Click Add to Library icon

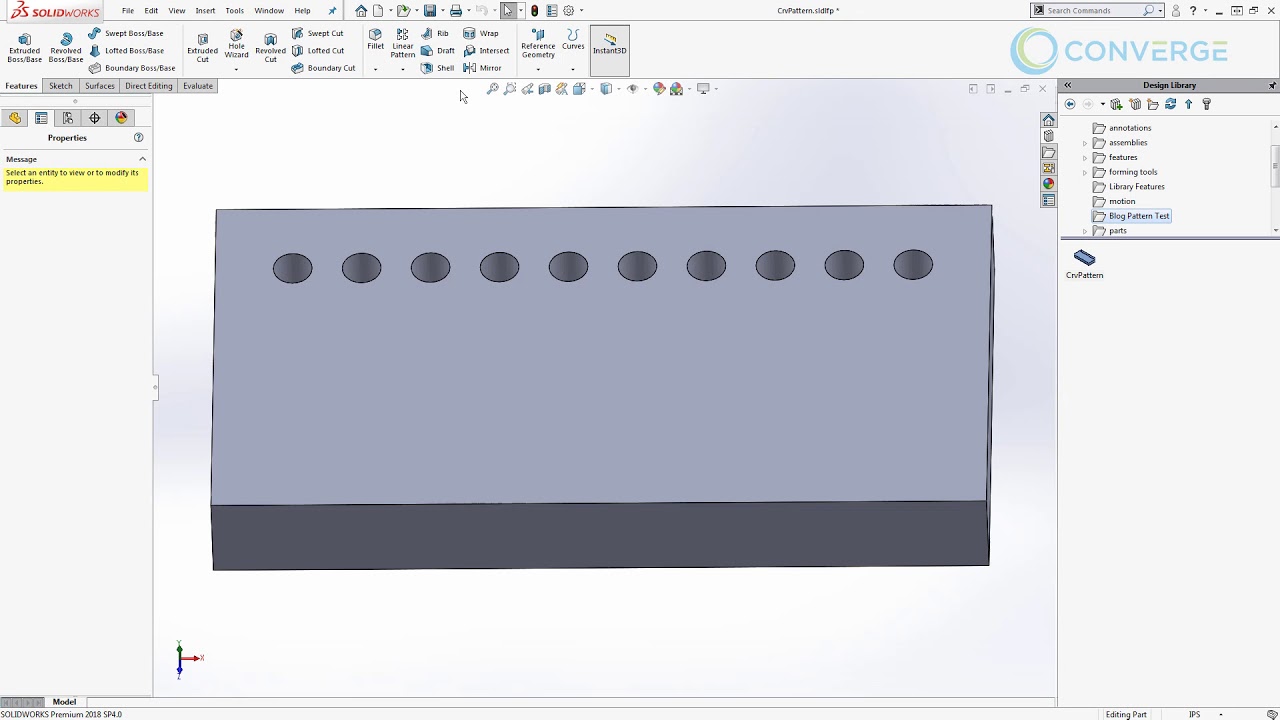(x=1117, y=104)
